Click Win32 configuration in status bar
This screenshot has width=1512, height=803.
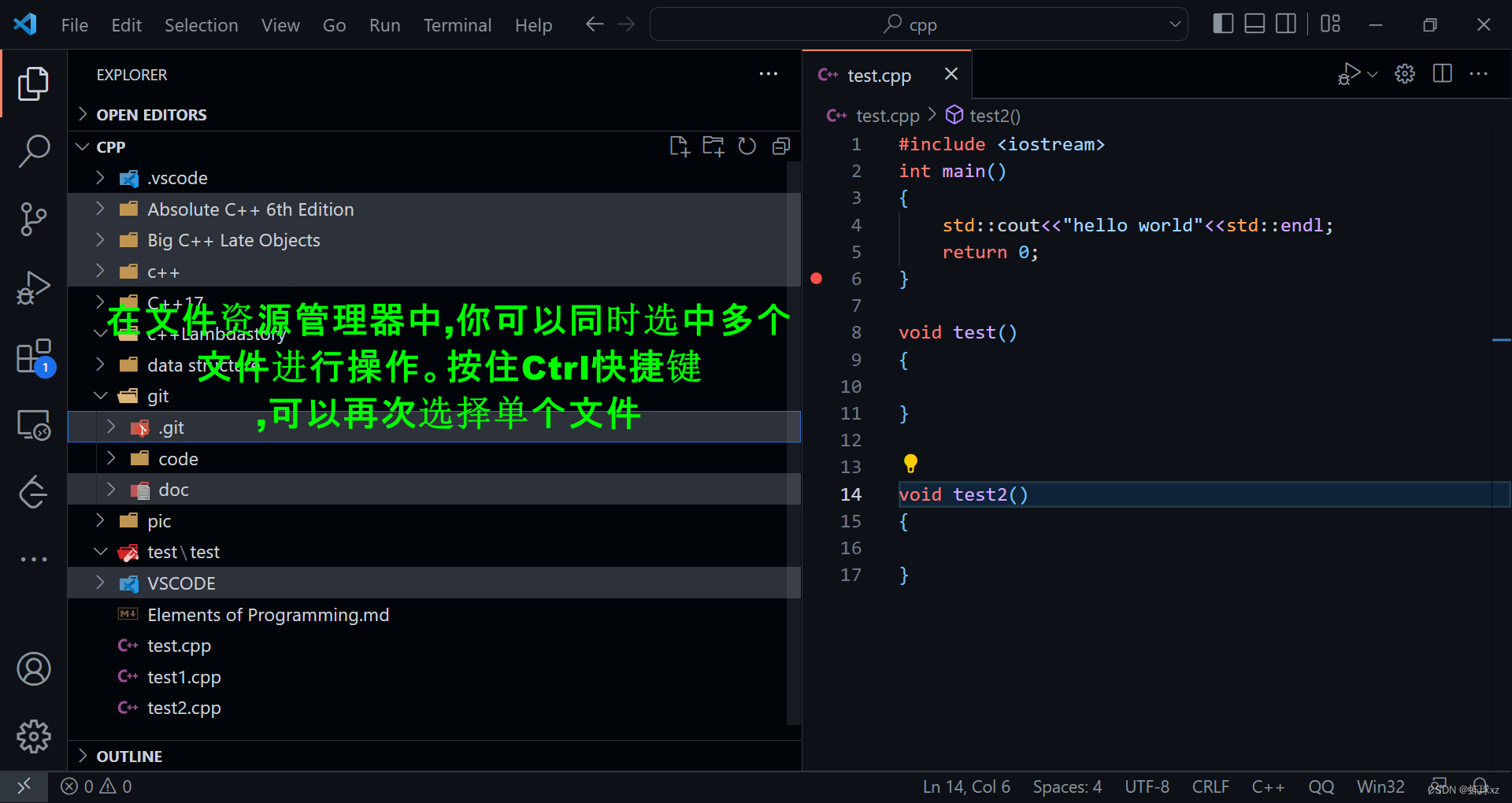pos(1380,786)
